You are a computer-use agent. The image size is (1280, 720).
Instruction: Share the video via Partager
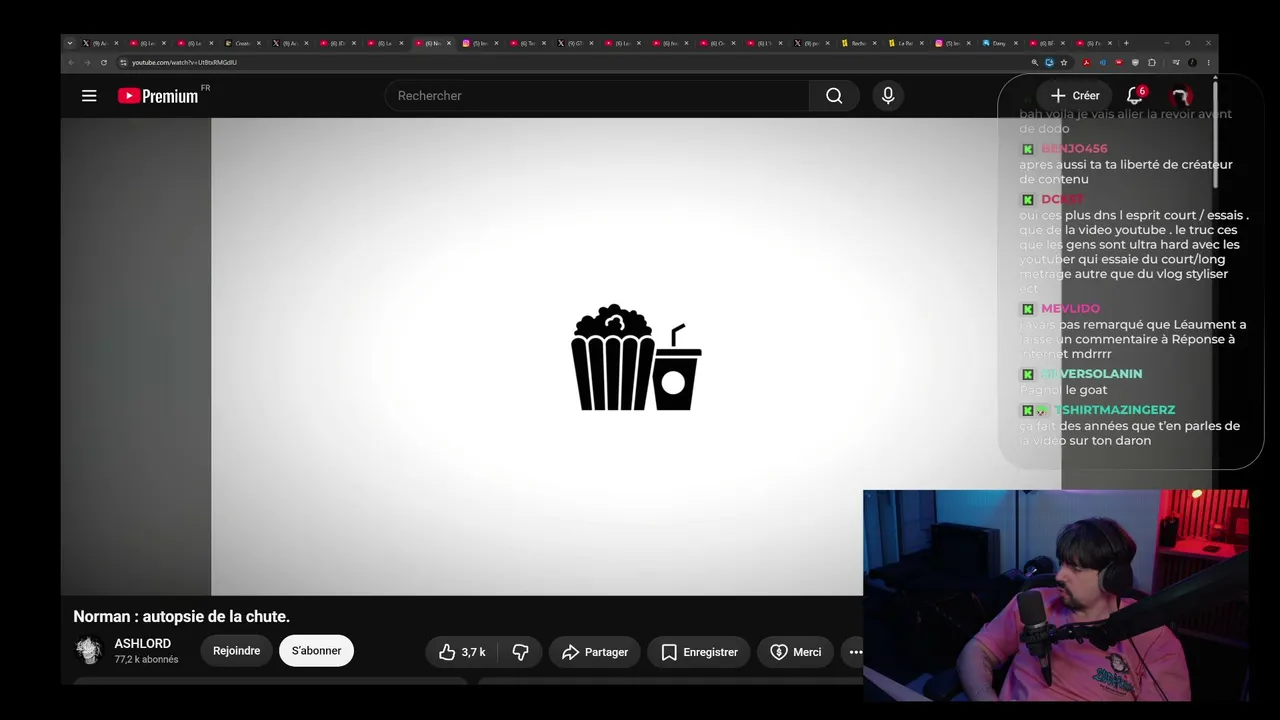(x=594, y=652)
